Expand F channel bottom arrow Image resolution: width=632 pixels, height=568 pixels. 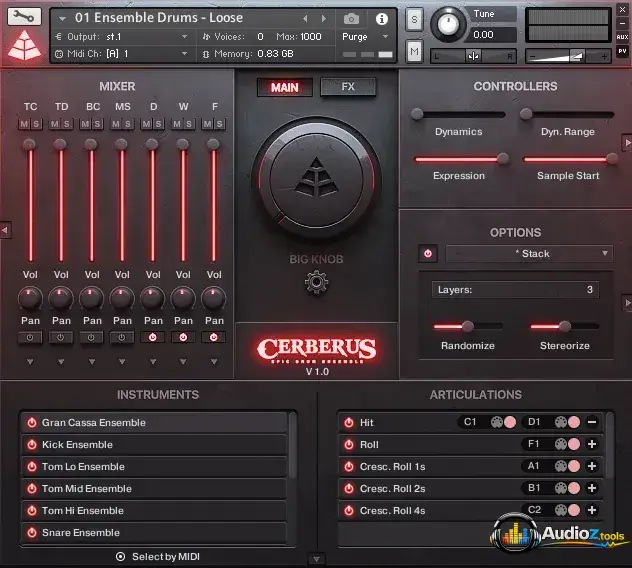[214, 362]
